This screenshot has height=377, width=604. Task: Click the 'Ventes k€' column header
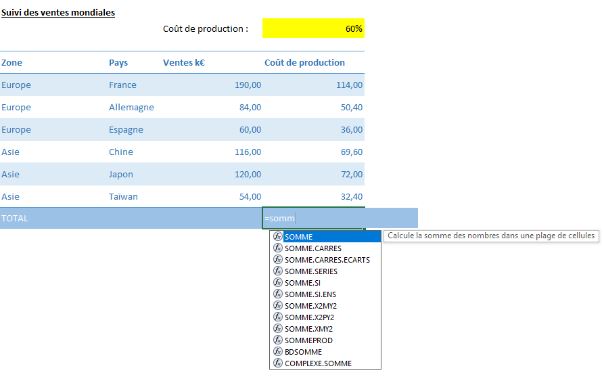184,63
